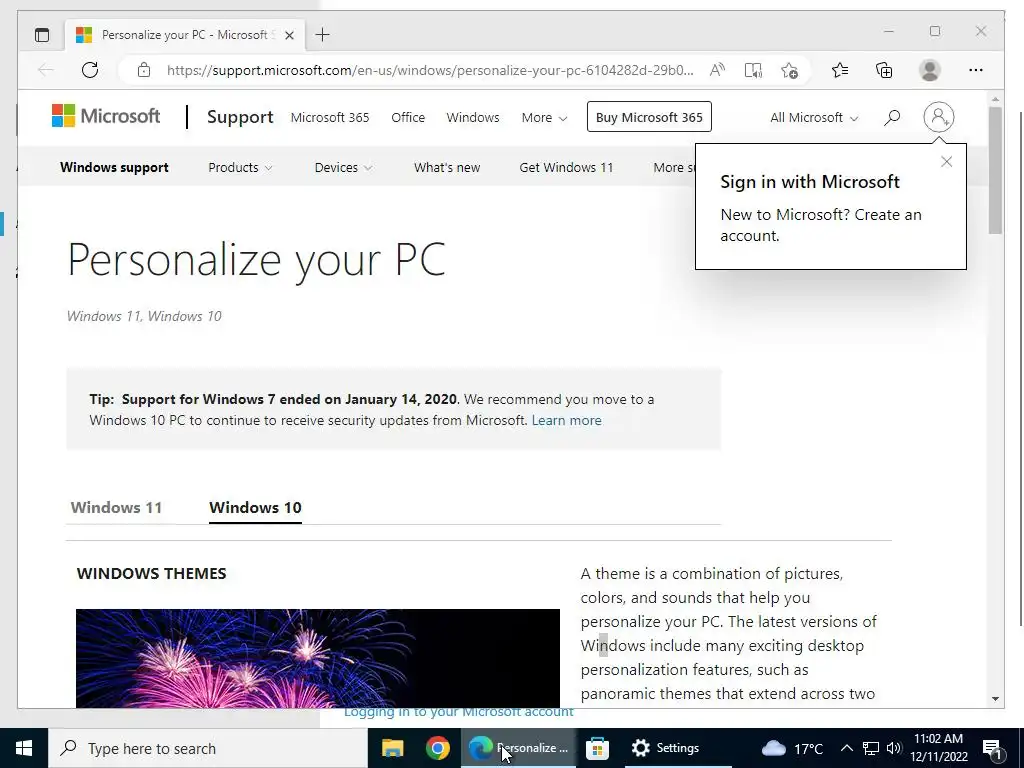This screenshot has width=1024, height=768.
Task: Open notification center icon
Action: point(993,748)
